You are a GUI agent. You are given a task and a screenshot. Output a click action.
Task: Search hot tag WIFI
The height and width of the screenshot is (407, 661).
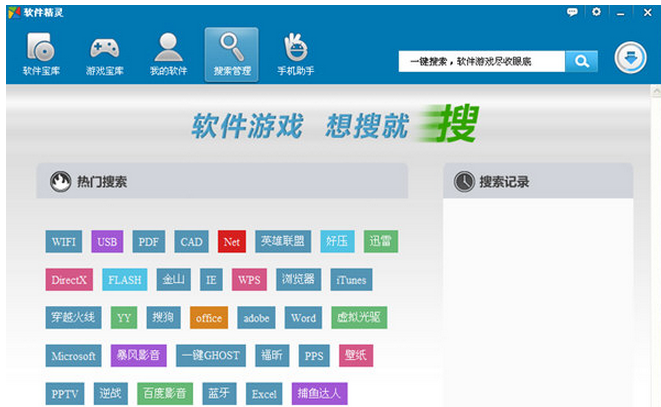click(x=64, y=242)
